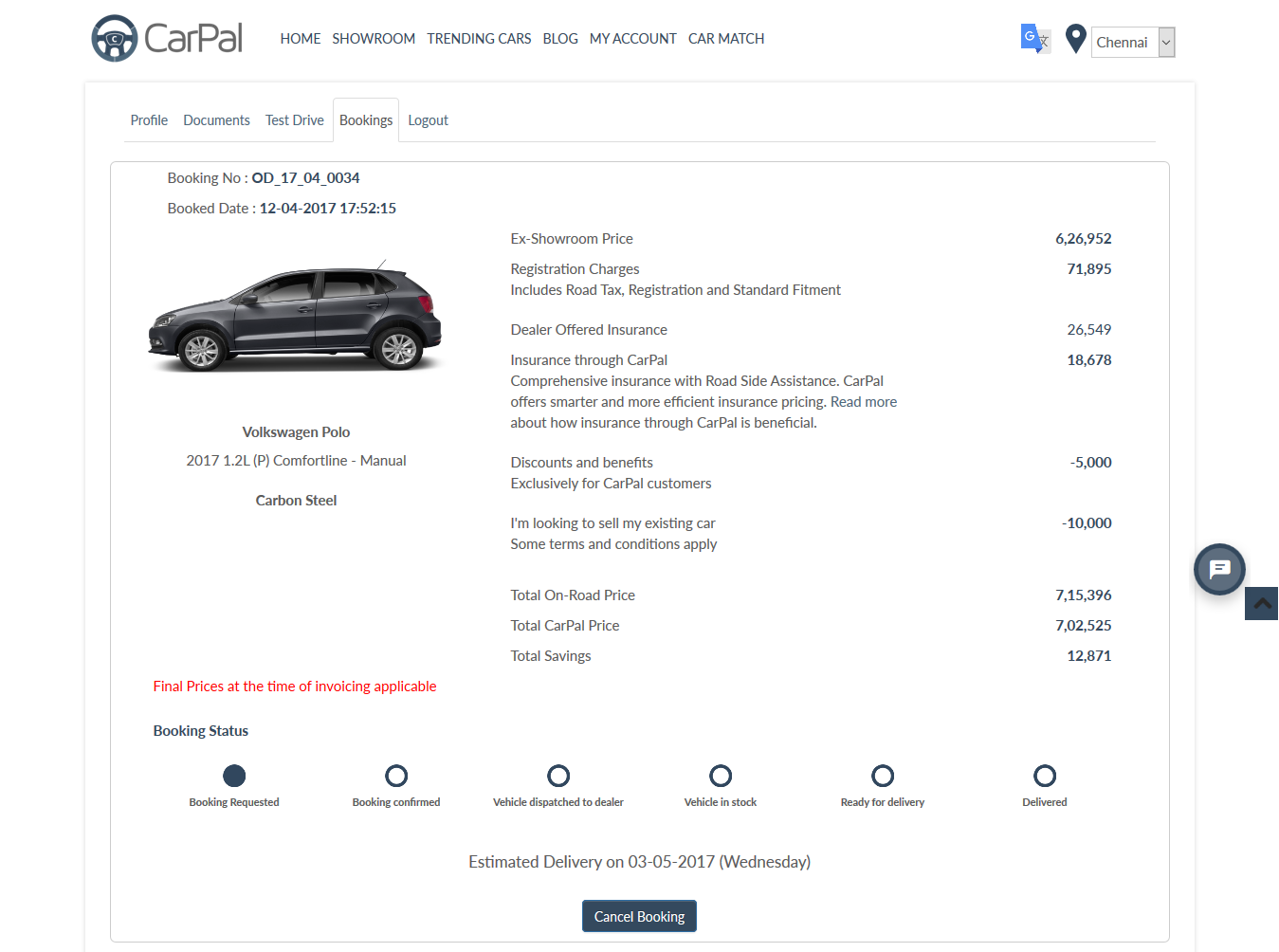Click the Ex-Showroom Price label
The image size is (1279, 952).
(572, 239)
